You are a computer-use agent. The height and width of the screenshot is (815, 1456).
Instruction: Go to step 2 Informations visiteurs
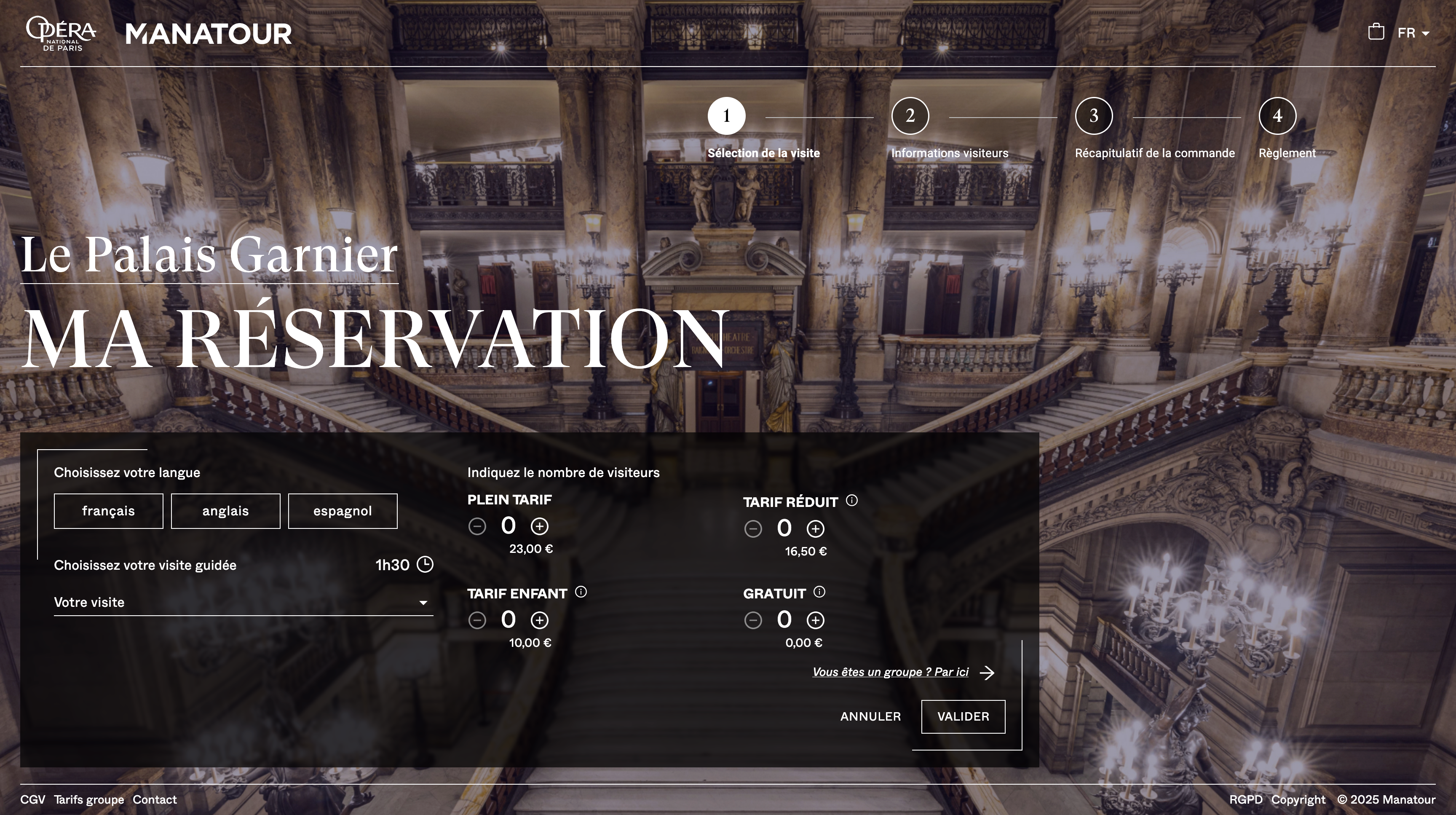[x=910, y=116]
